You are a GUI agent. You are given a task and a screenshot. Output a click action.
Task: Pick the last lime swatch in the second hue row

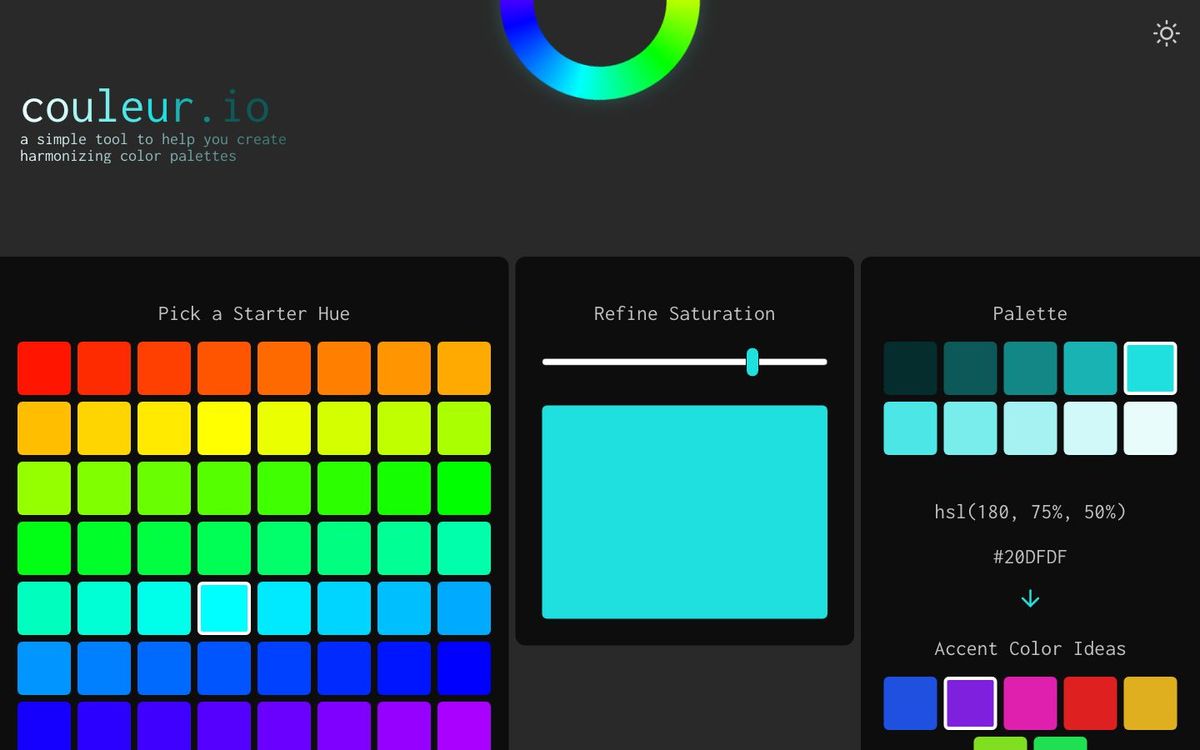click(464, 428)
